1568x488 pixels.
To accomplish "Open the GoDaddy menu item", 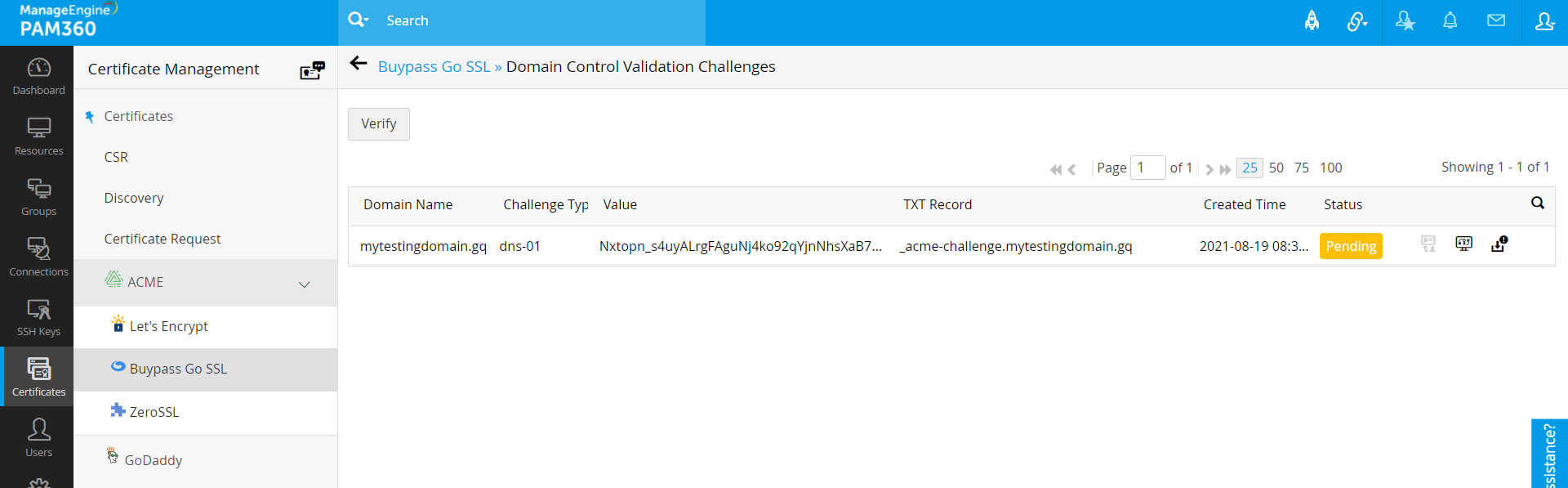I will point(154,460).
